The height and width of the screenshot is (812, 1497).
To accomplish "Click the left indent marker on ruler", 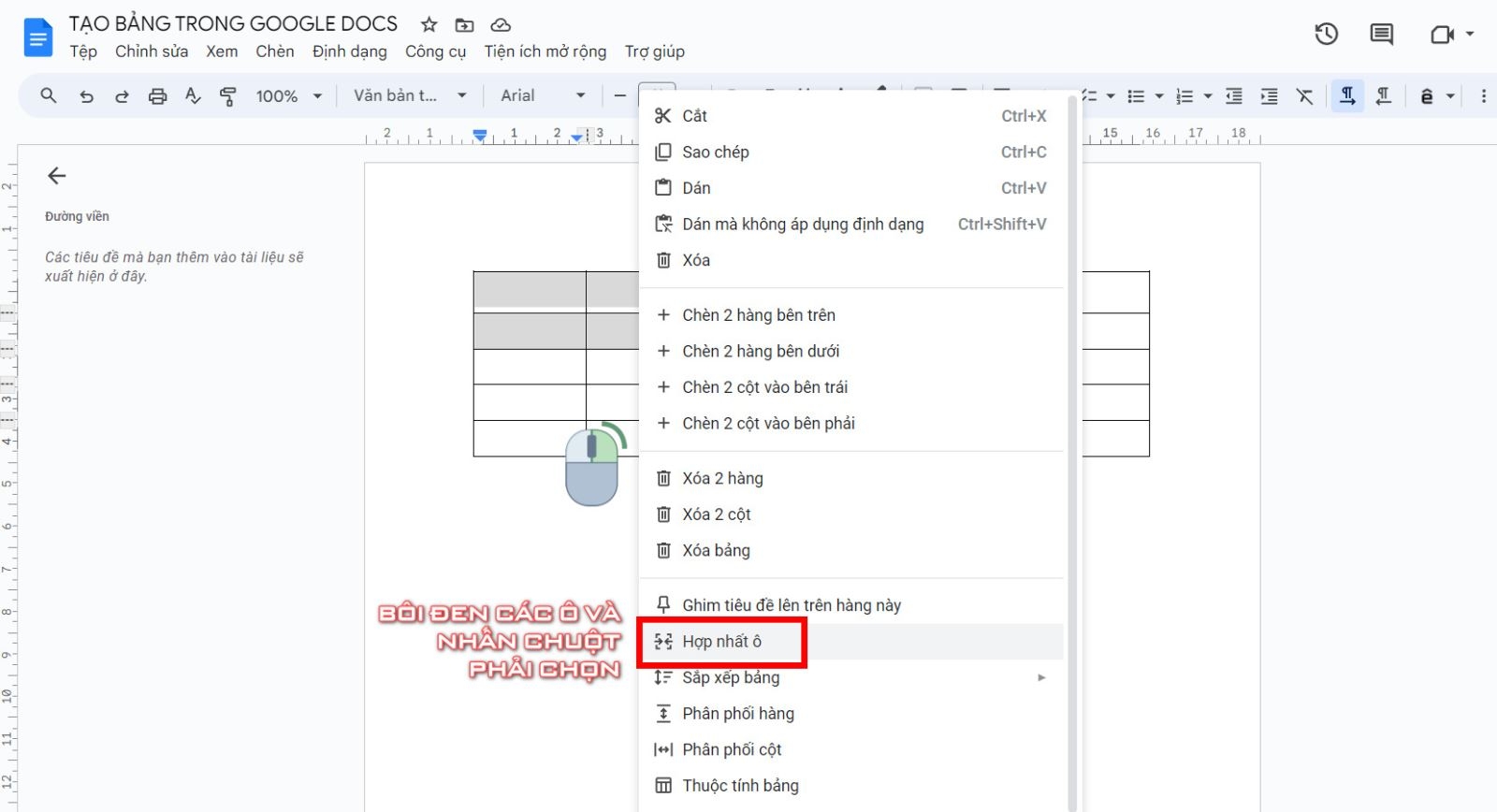I will pyautogui.click(x=480, y=136).
